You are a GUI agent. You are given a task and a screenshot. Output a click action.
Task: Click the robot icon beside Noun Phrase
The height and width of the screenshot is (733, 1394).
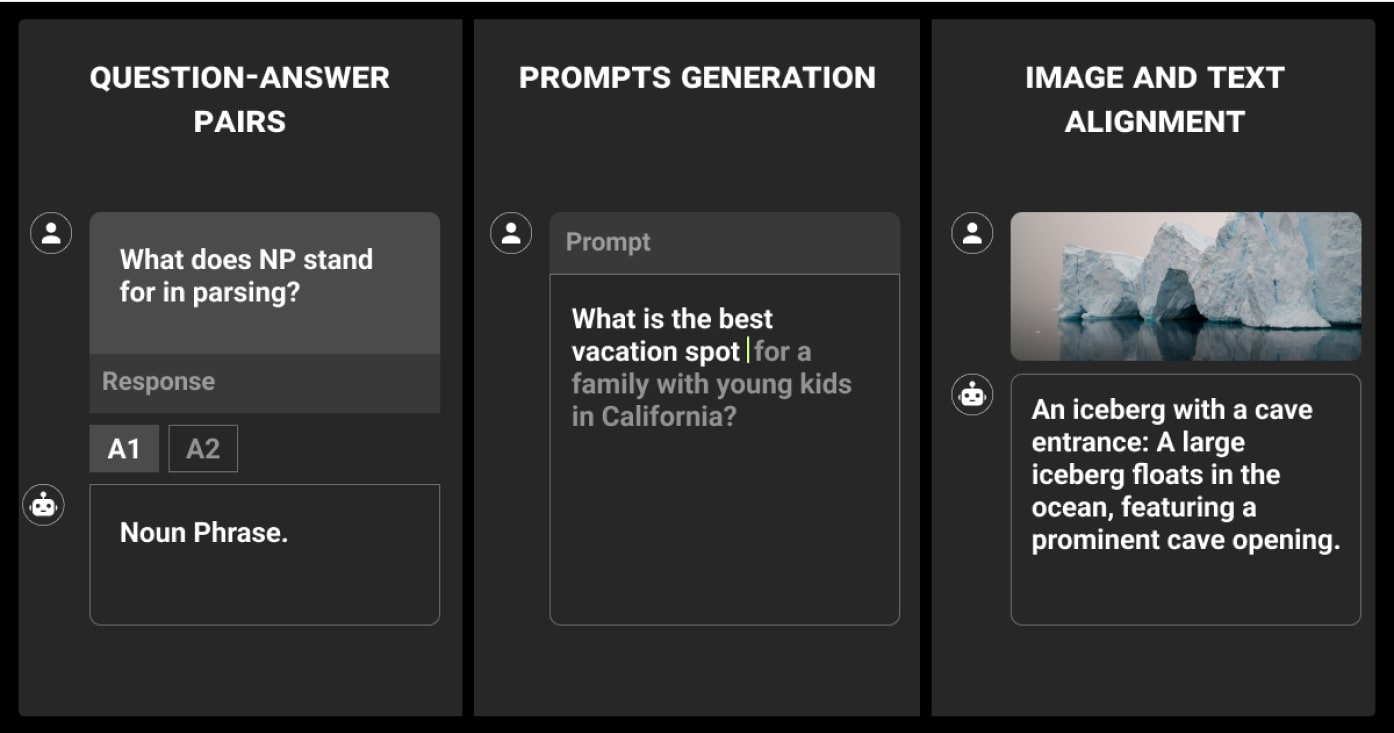tap(43, 505)
